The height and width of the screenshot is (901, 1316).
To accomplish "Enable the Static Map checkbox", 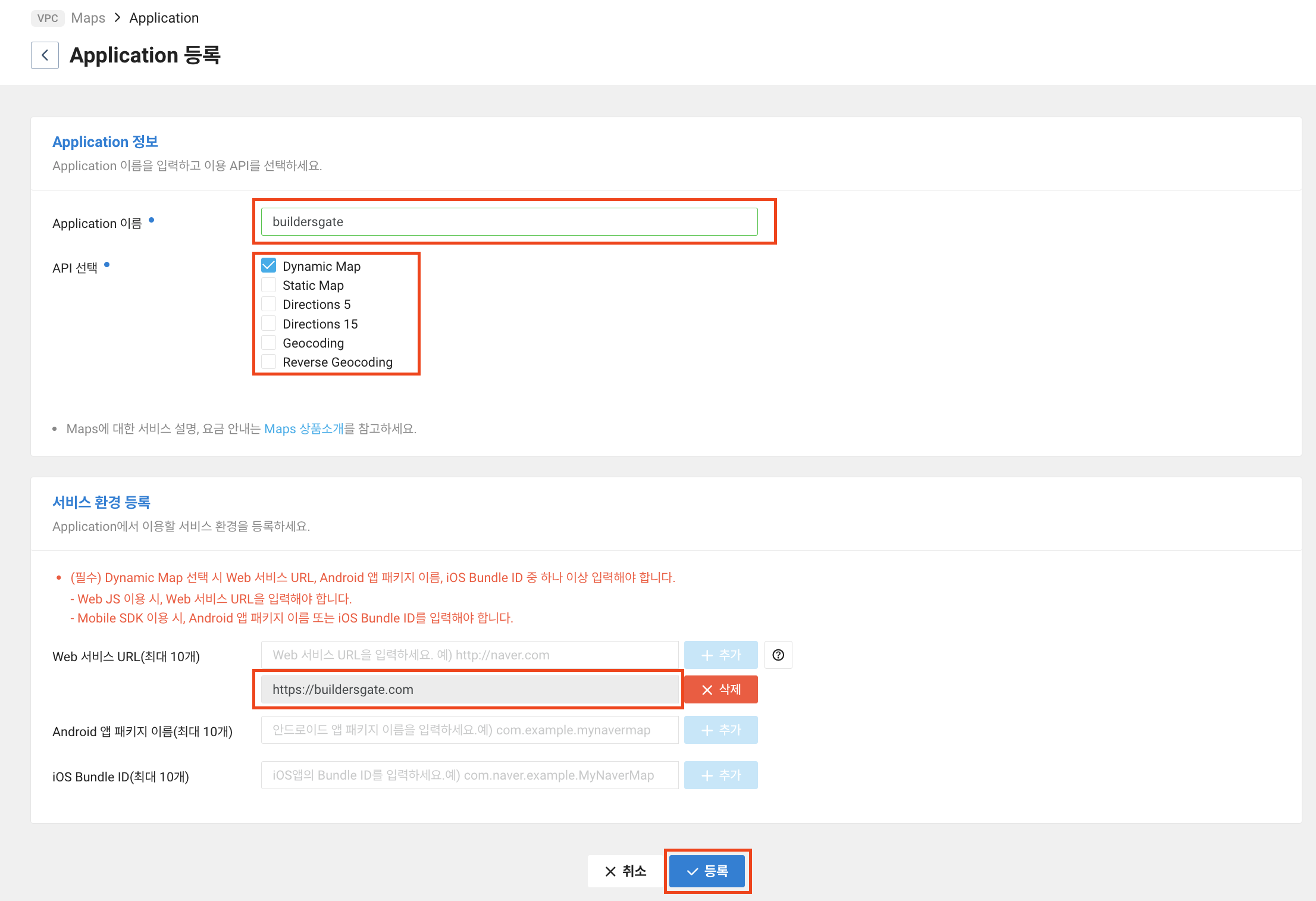I will (x=268, y=284).
